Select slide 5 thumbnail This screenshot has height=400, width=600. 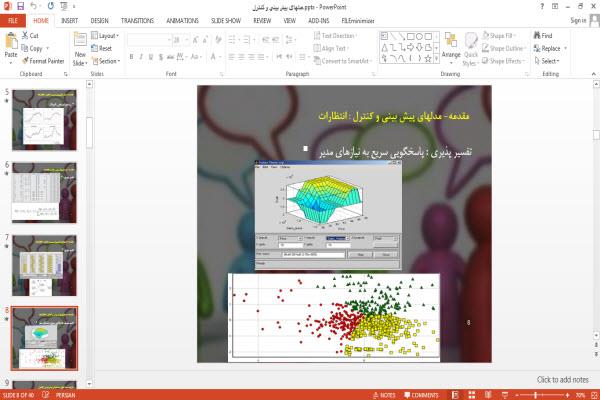(44, 120)
